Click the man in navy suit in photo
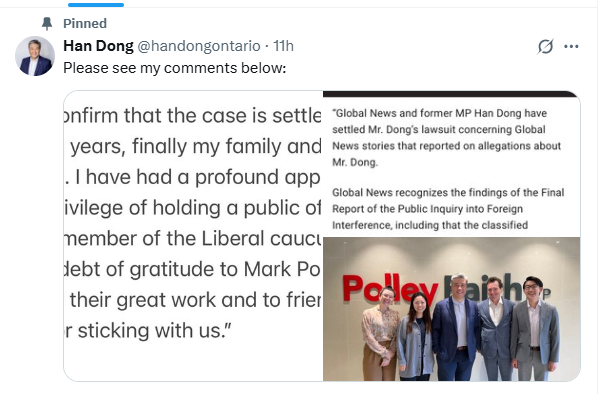The height and width of the screenshot is (394, 607). coord(456,329)
